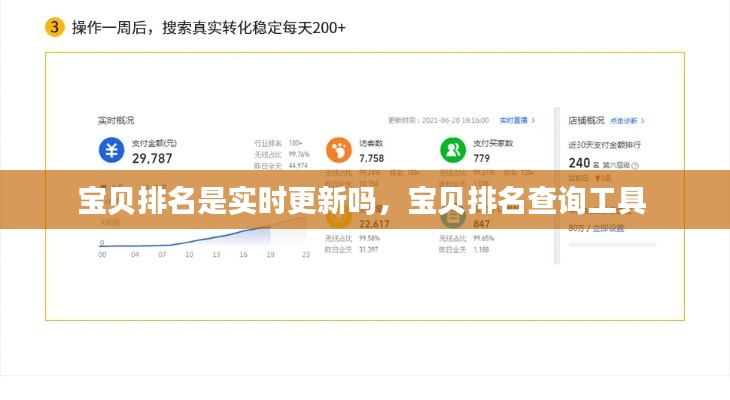Screen dimensions: 730x400
Task: Click the orange footprint visitor count icon
Action: 338,150
